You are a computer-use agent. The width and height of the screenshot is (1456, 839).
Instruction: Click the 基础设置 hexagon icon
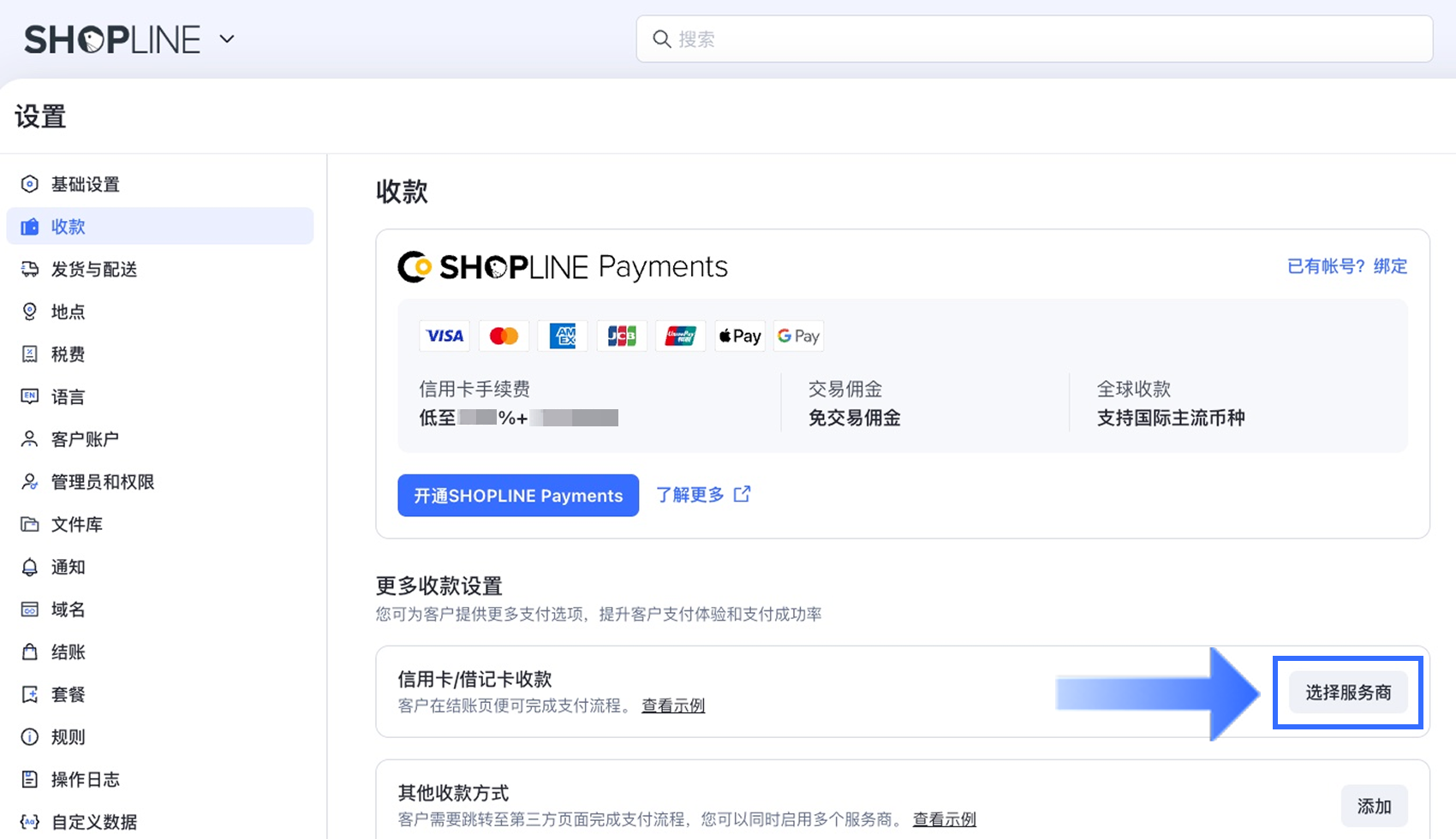[x=30, y=184]
